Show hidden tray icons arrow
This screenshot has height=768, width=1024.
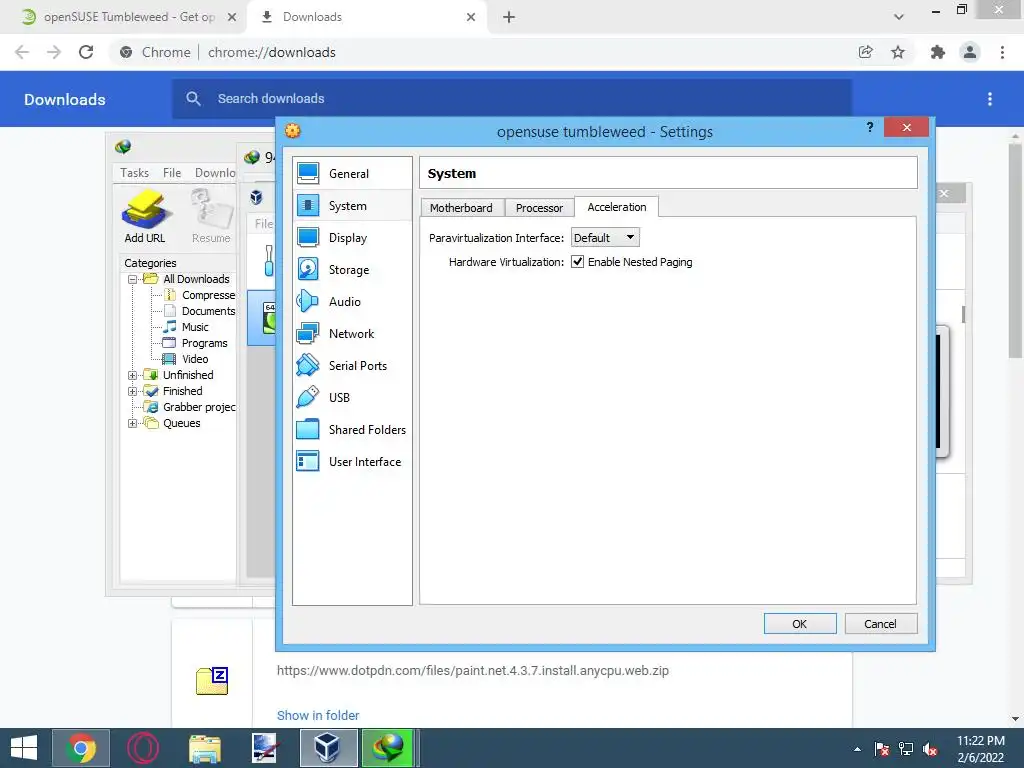(857, 750)
